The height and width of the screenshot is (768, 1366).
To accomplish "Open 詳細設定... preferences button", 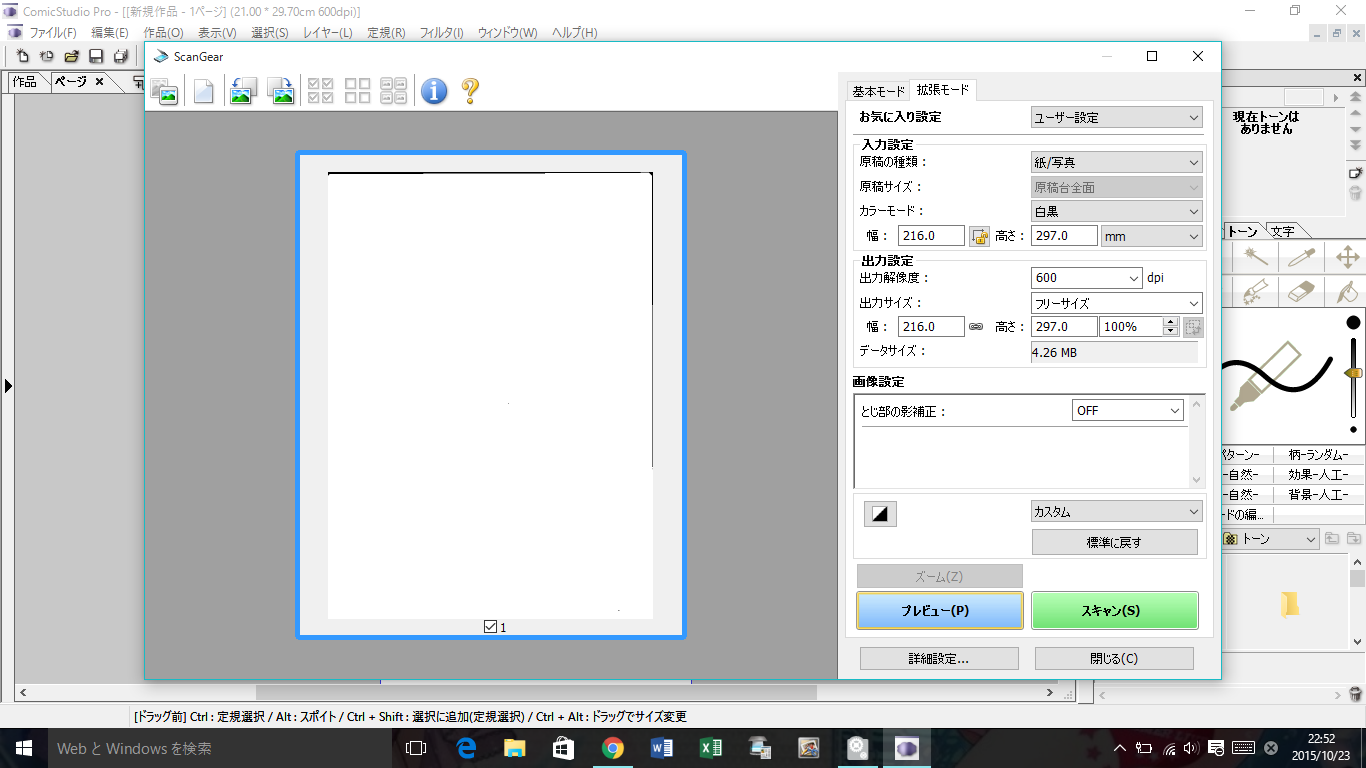I will click(939, 658).
